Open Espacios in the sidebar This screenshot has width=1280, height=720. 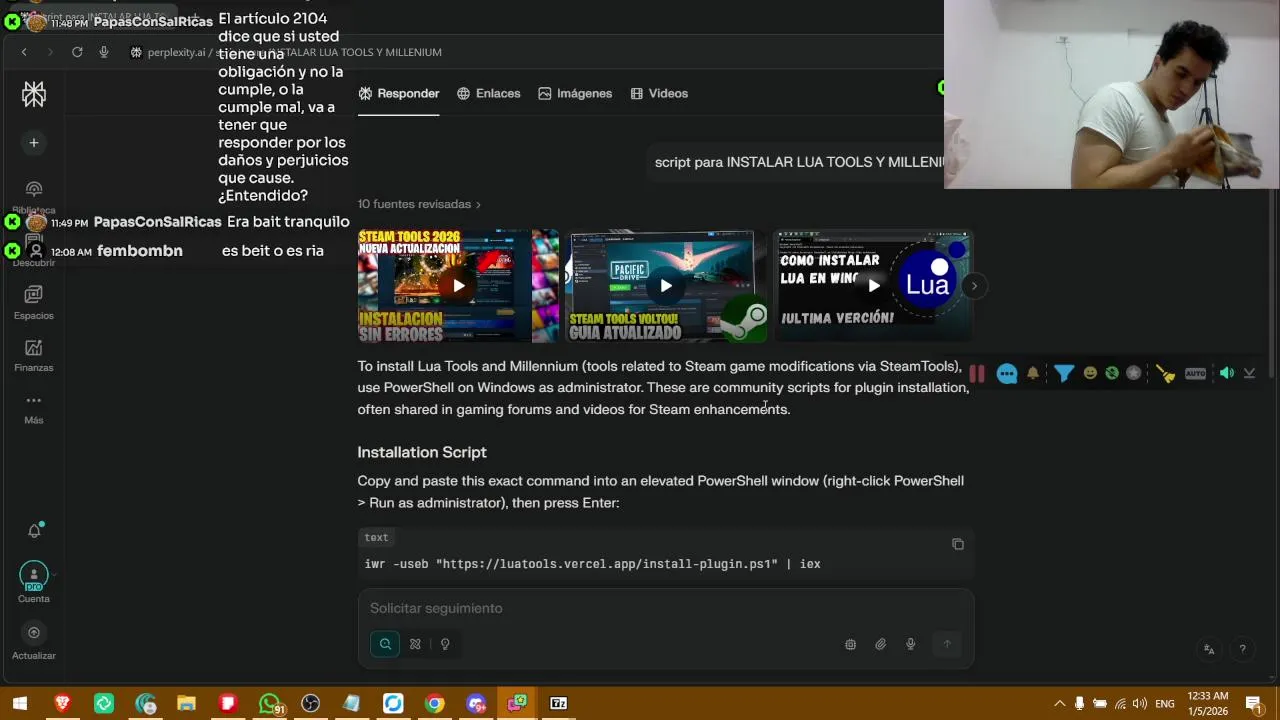(34, 303)
